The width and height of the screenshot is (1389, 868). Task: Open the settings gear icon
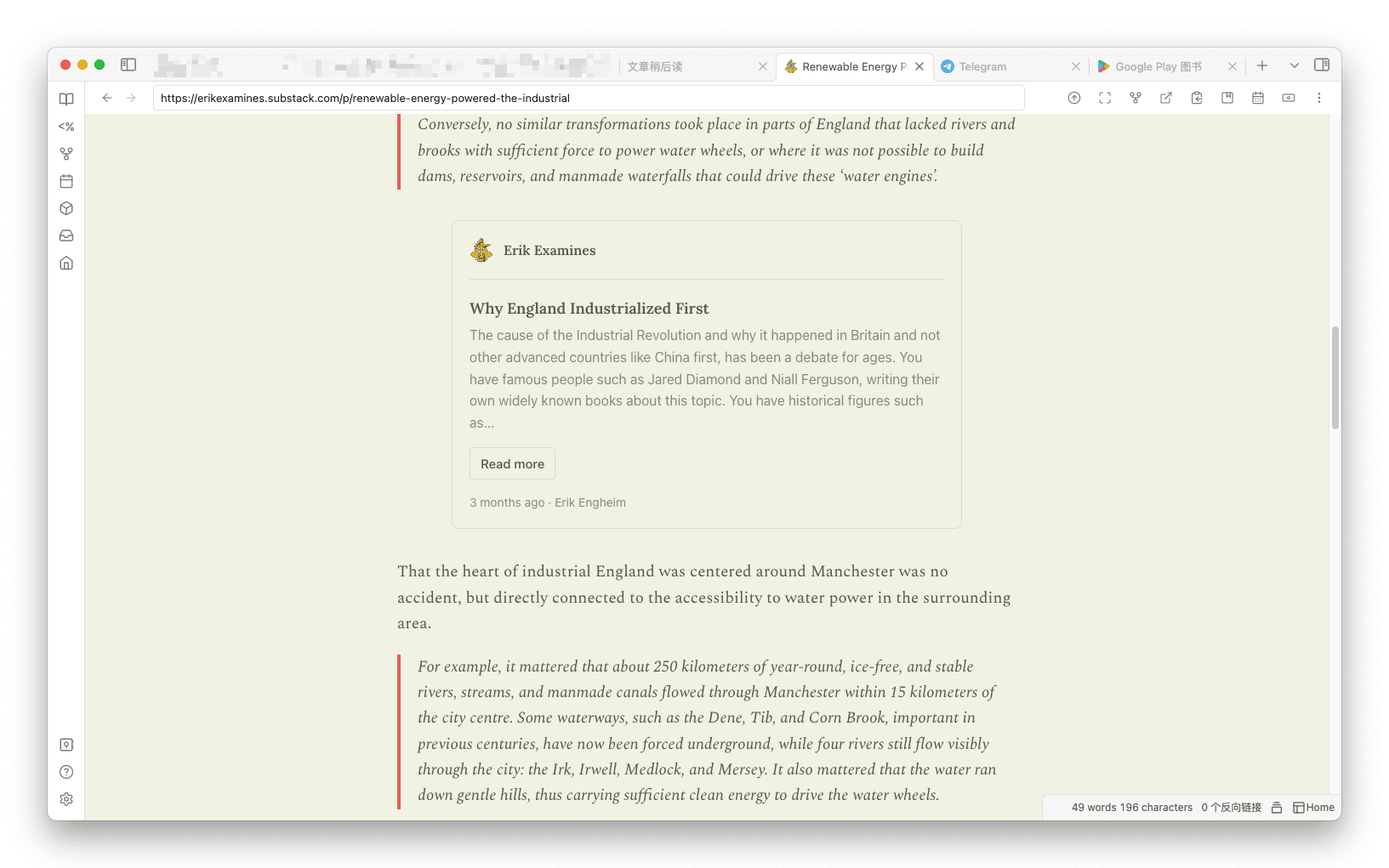click(x=66, y=799)
